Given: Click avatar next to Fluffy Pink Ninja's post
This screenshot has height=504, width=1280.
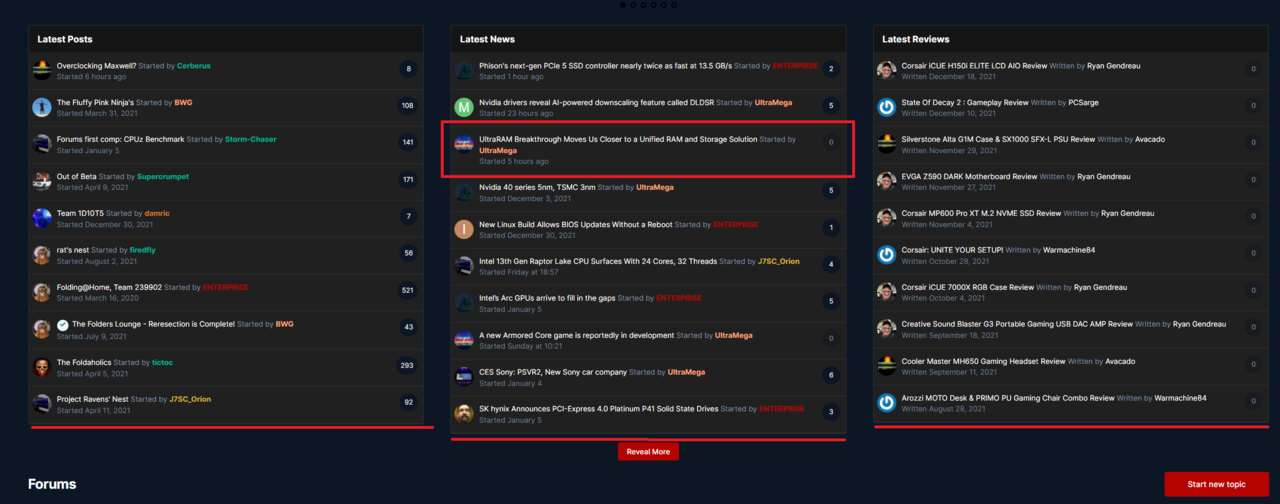Looking at the screenshot, I should pos(42,107).
